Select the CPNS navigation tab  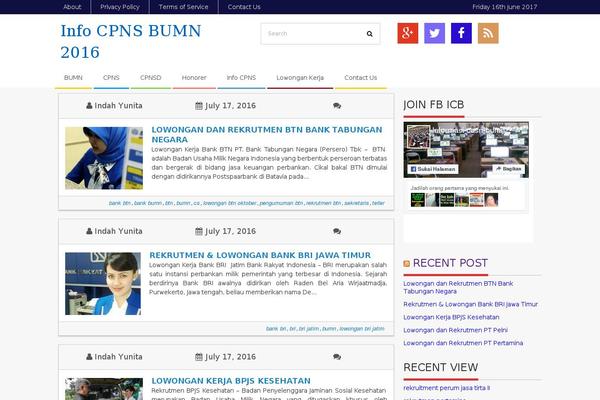(x=111, y=78)
